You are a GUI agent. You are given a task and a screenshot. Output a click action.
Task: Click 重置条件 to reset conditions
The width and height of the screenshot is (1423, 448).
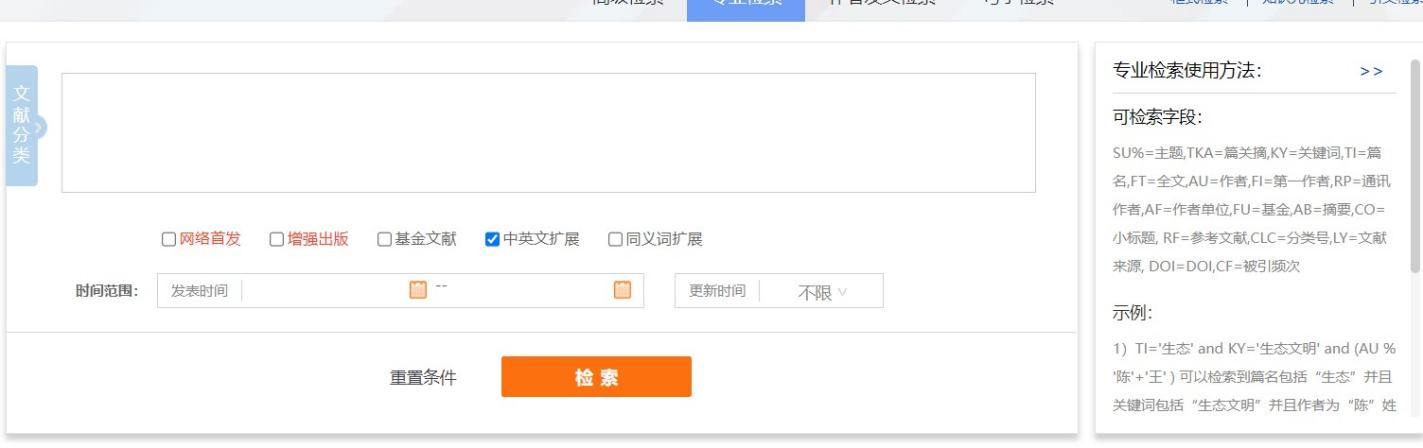pos(422,378)
